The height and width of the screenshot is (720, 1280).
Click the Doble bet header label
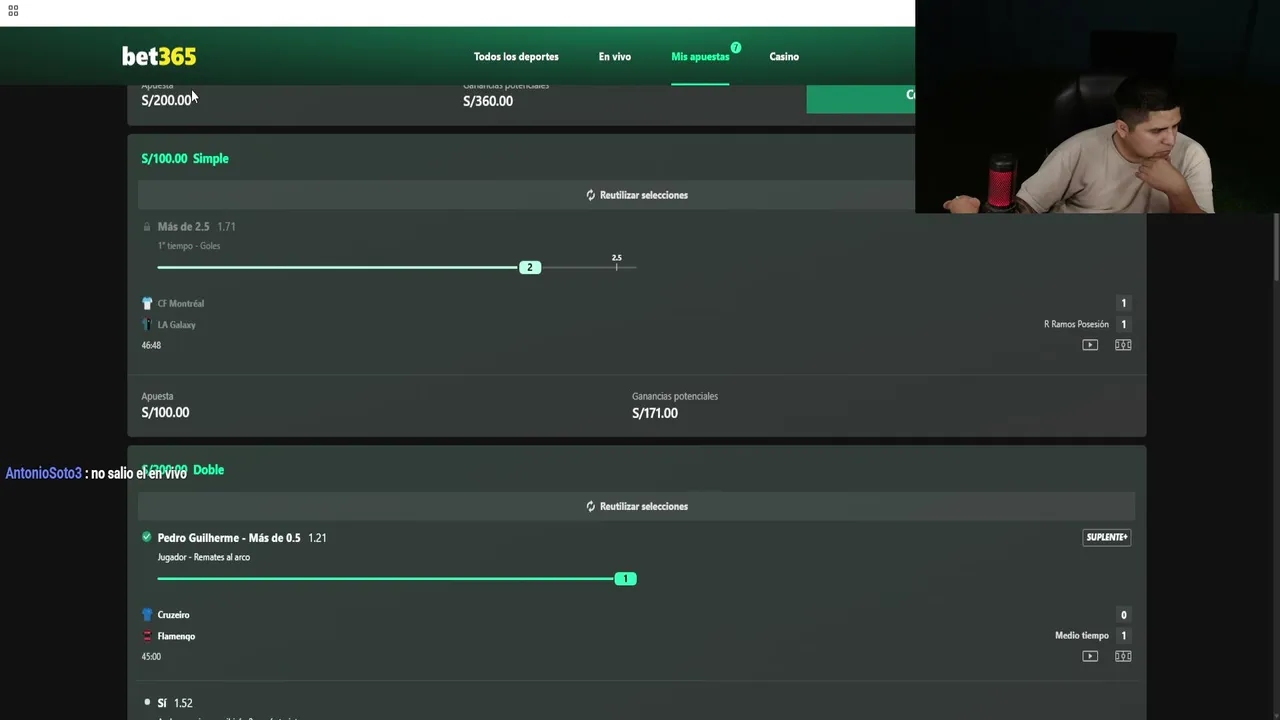point(208,470)
